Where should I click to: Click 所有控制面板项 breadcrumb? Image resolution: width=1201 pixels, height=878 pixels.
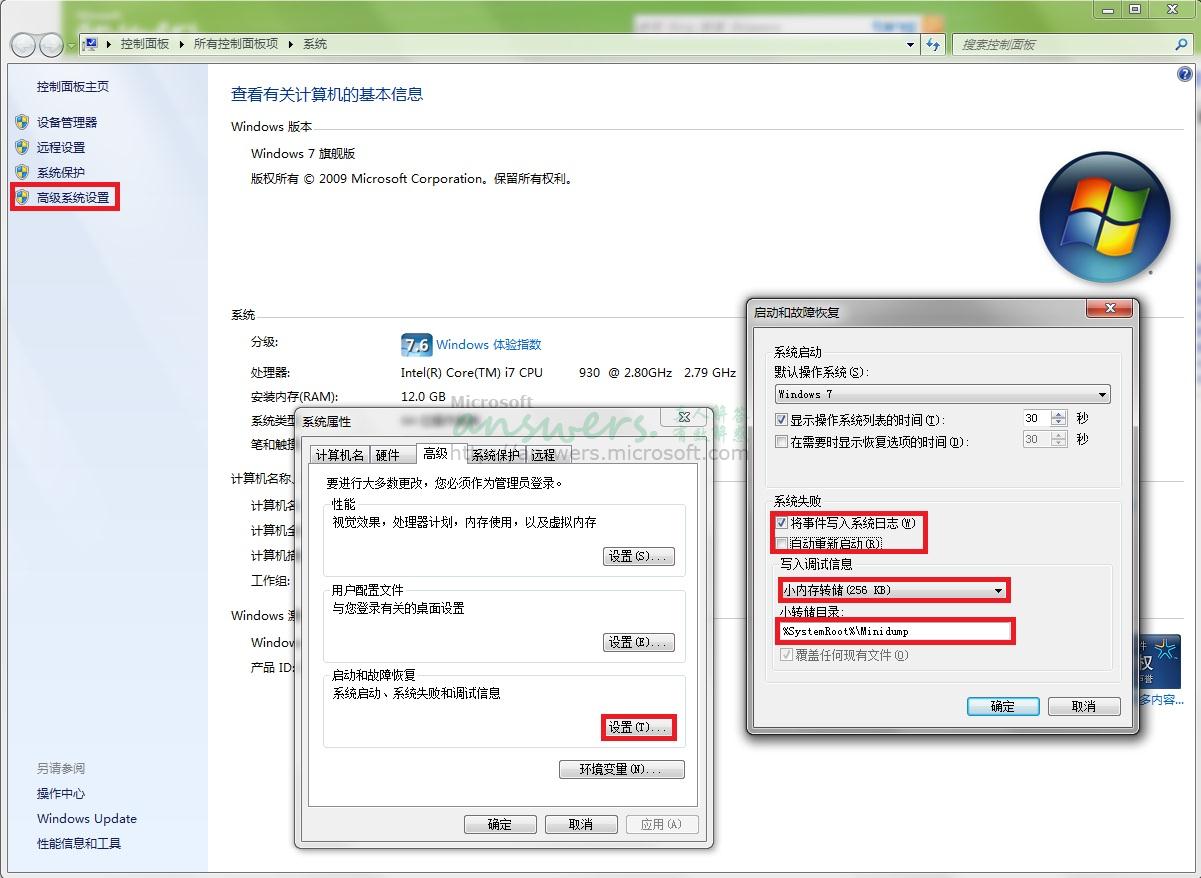pyautogui.click(x=236, y=44)
